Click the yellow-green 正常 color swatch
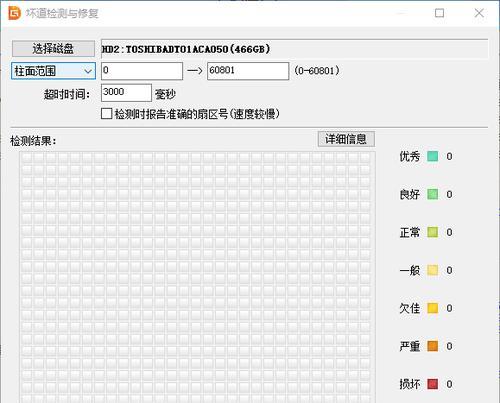This screenshot has height=403, width=500. (x=433, y=232)
